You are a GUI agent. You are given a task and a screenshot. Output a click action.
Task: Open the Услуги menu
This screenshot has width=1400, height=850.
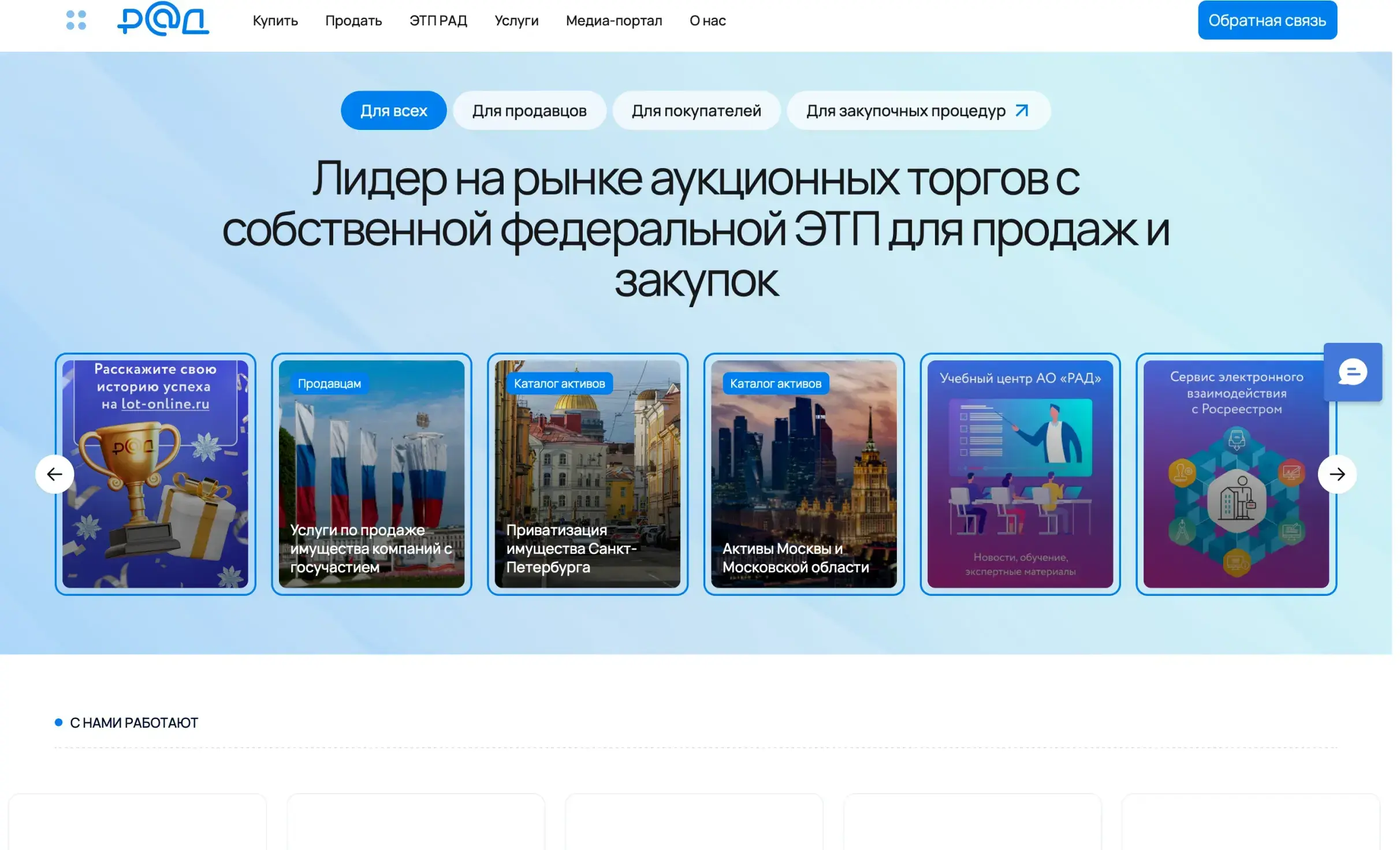click(x=516, y=21)
